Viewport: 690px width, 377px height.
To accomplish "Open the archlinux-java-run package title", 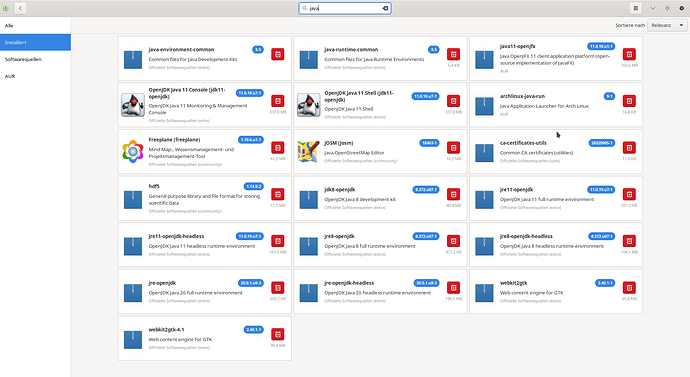I will pos(522,96).
